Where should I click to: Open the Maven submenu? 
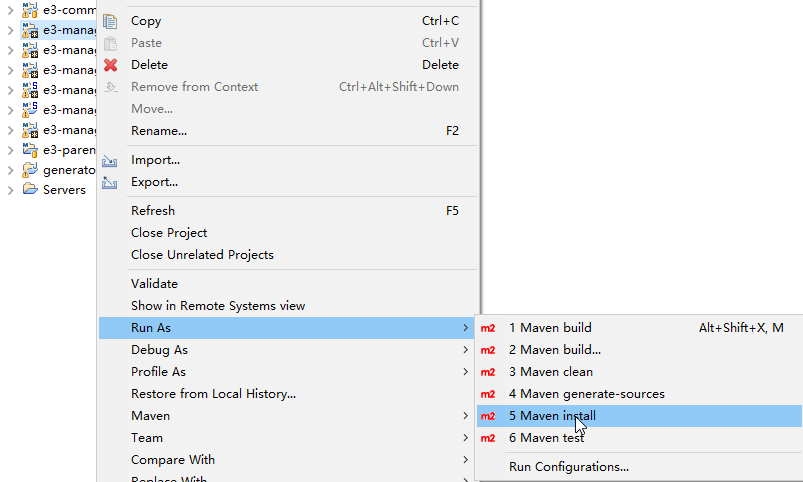click(x=151, y=416)
